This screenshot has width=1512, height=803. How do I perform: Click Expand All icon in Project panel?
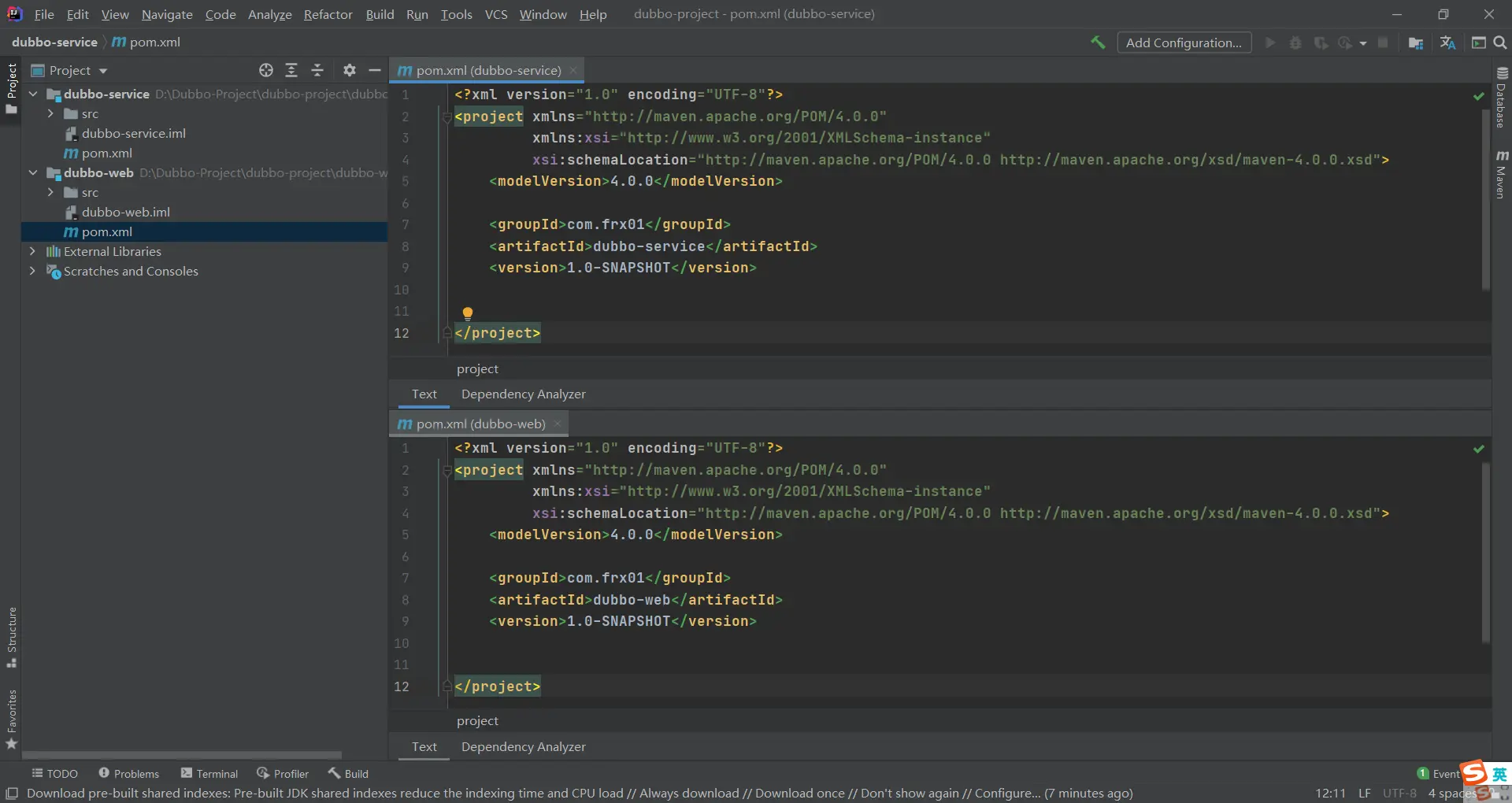click(x=291, y=70)
